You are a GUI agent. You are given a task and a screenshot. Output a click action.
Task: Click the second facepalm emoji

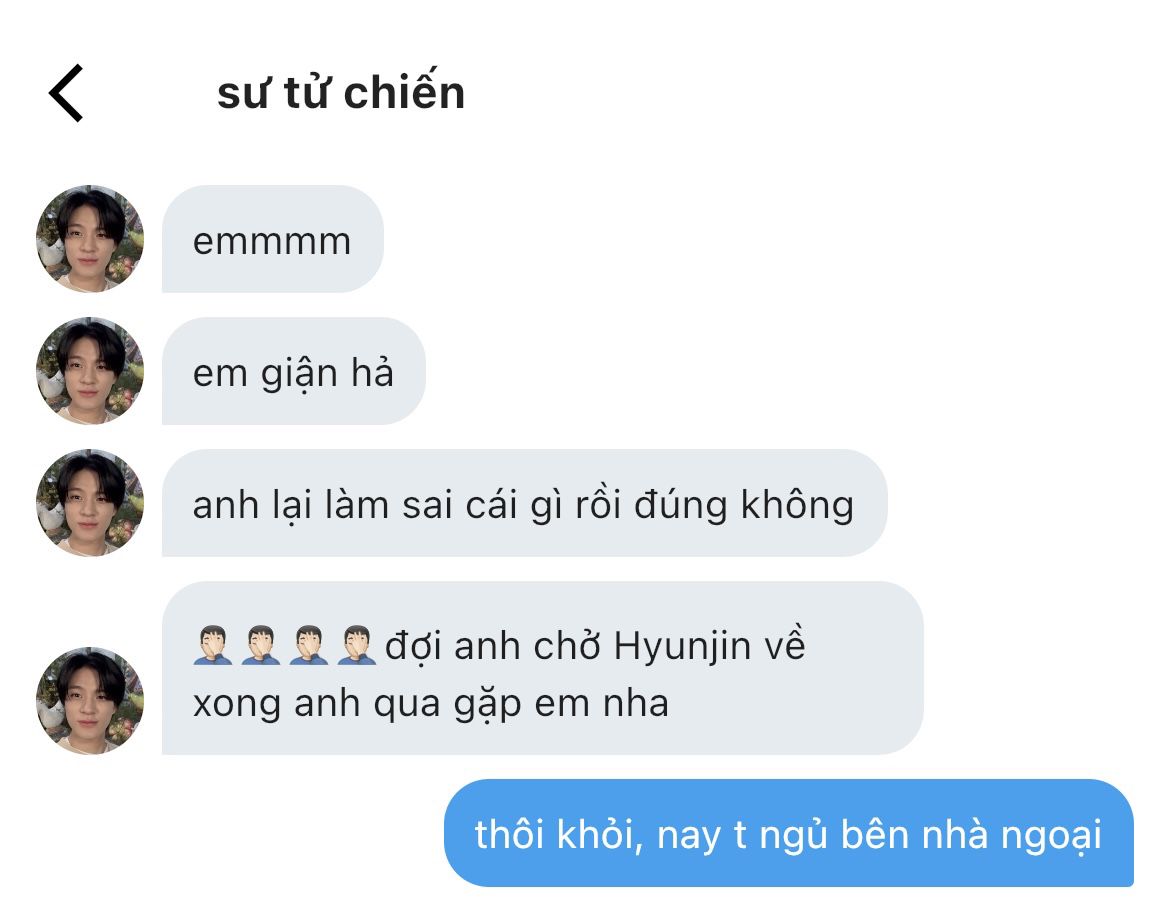point(261,646)
